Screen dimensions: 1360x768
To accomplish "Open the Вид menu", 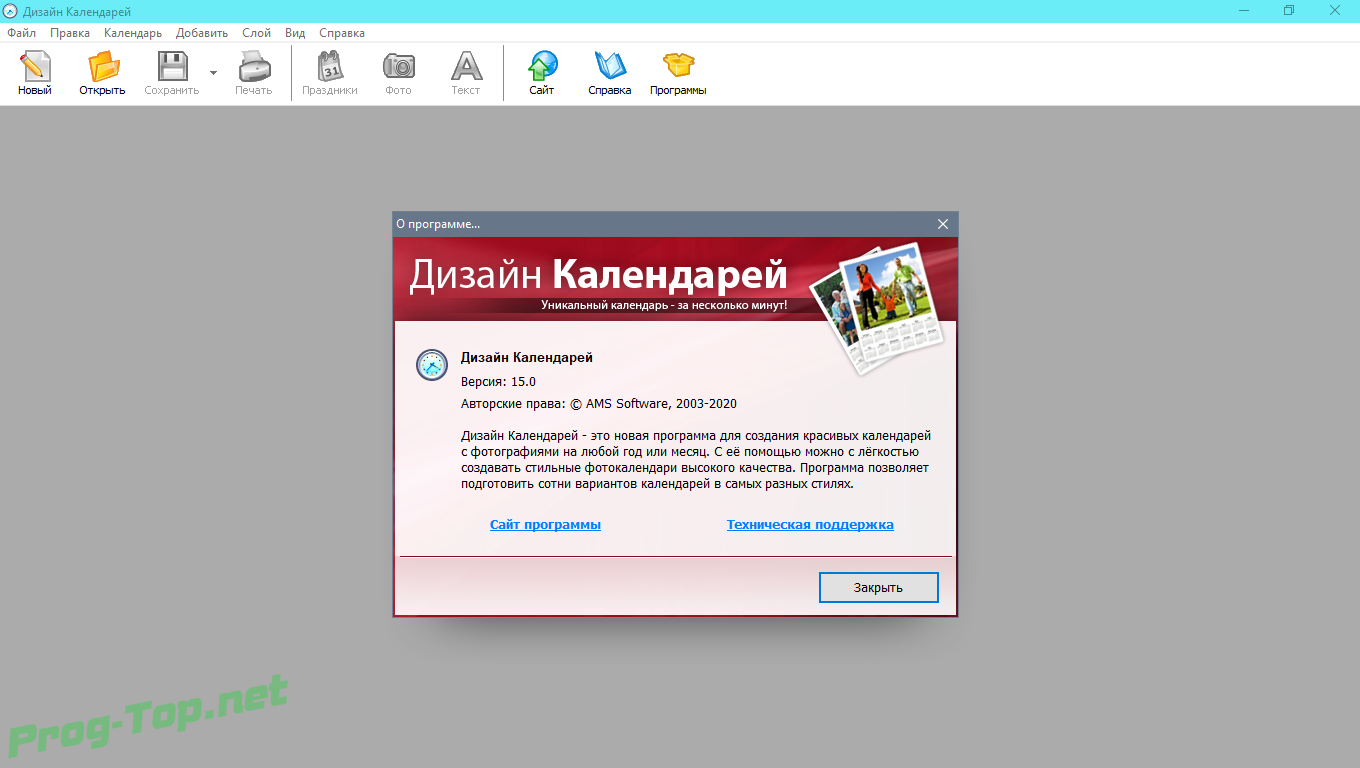I will click(x=295, y=33).
